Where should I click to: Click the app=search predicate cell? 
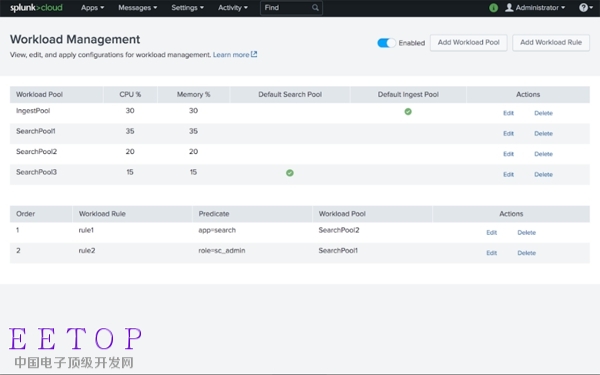point(217,230)
